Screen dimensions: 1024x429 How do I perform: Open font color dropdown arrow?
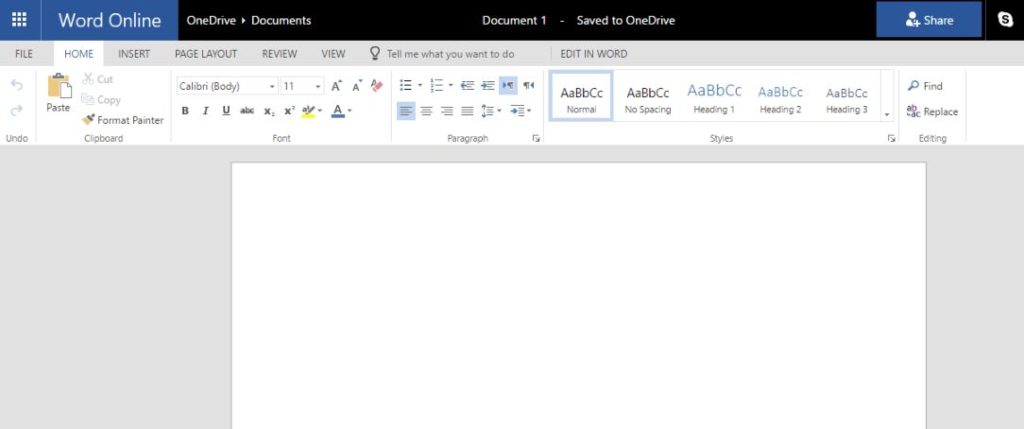(x=349, y=111)
